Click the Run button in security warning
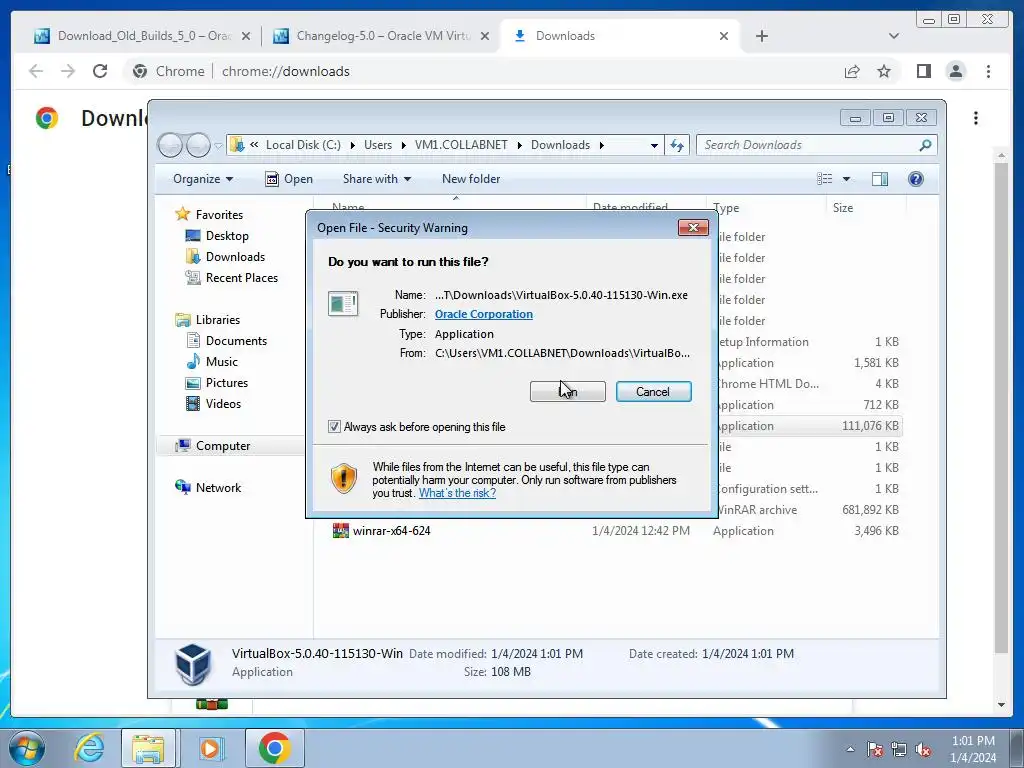The image size is (1024, 768). [568, 391]
